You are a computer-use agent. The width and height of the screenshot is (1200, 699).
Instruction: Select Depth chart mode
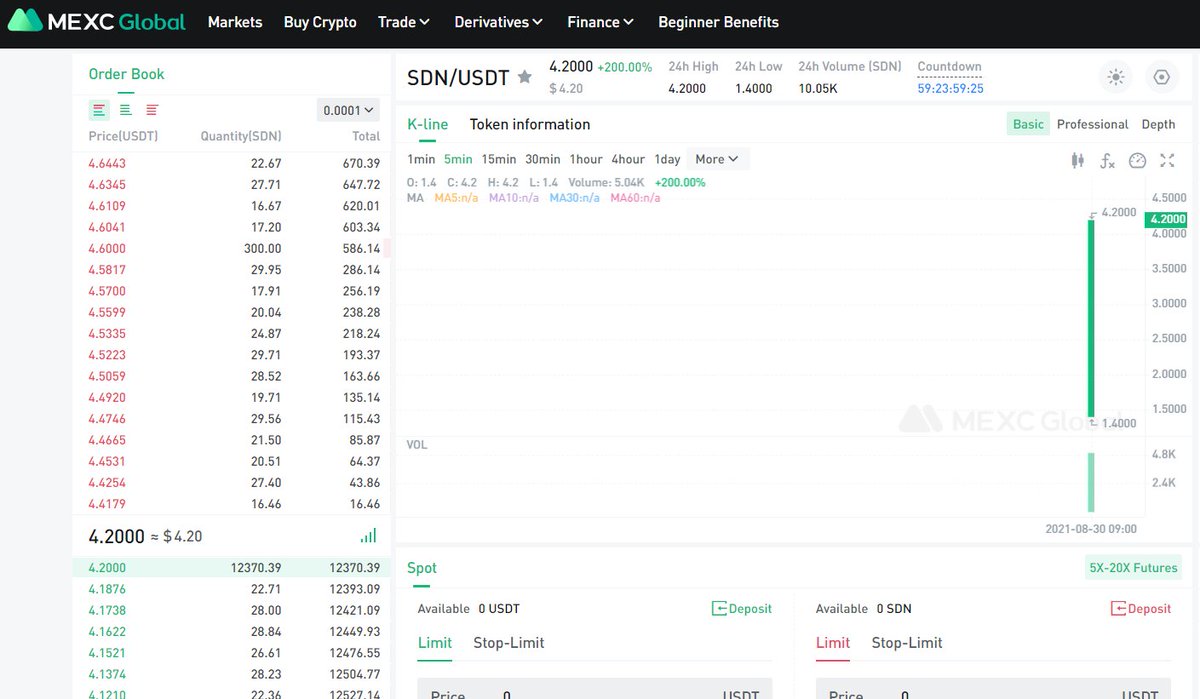[1159, 124]
